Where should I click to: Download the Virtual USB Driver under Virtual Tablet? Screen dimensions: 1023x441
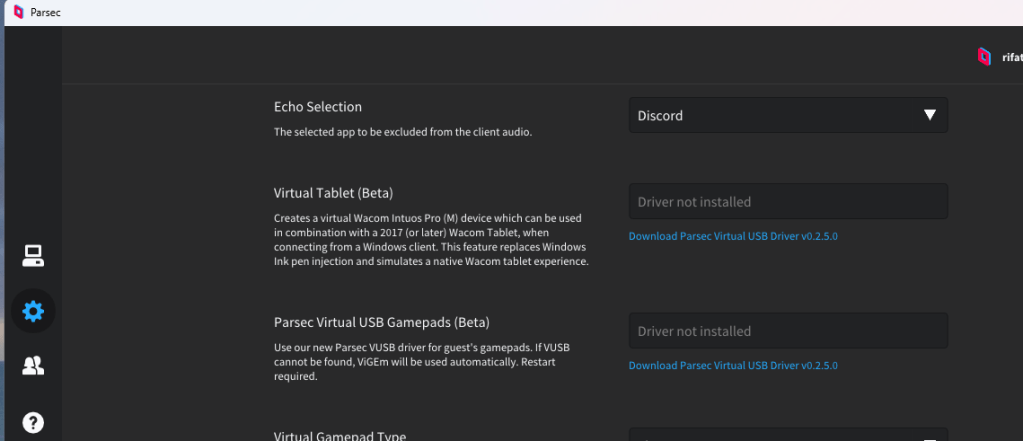click(733, 236)
